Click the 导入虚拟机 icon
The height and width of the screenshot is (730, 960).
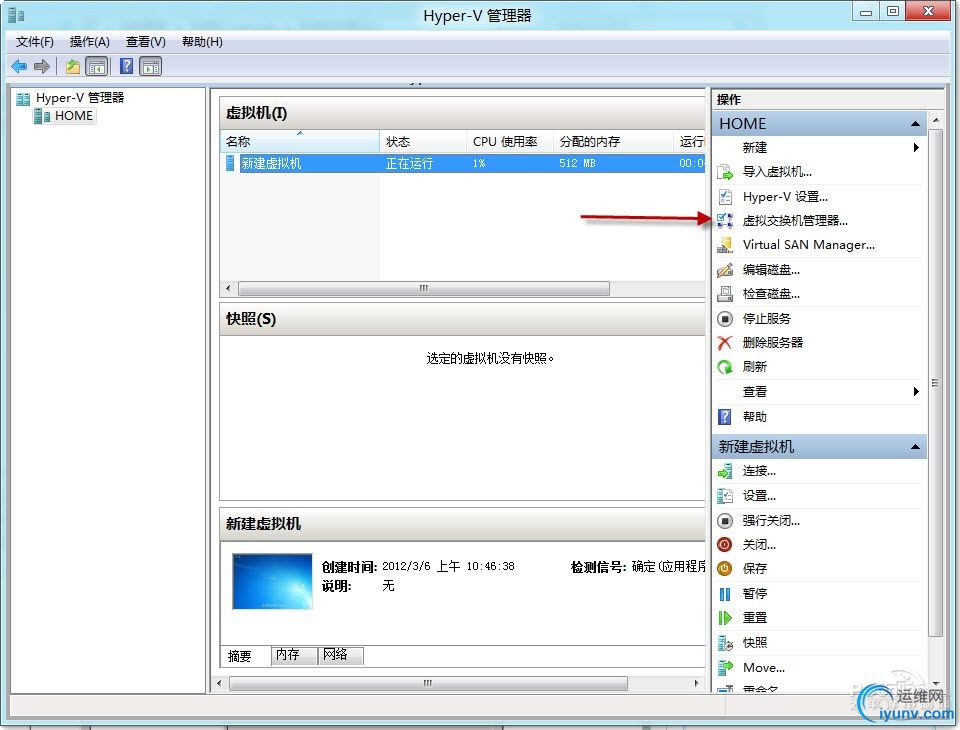click(x=725, y=172)
